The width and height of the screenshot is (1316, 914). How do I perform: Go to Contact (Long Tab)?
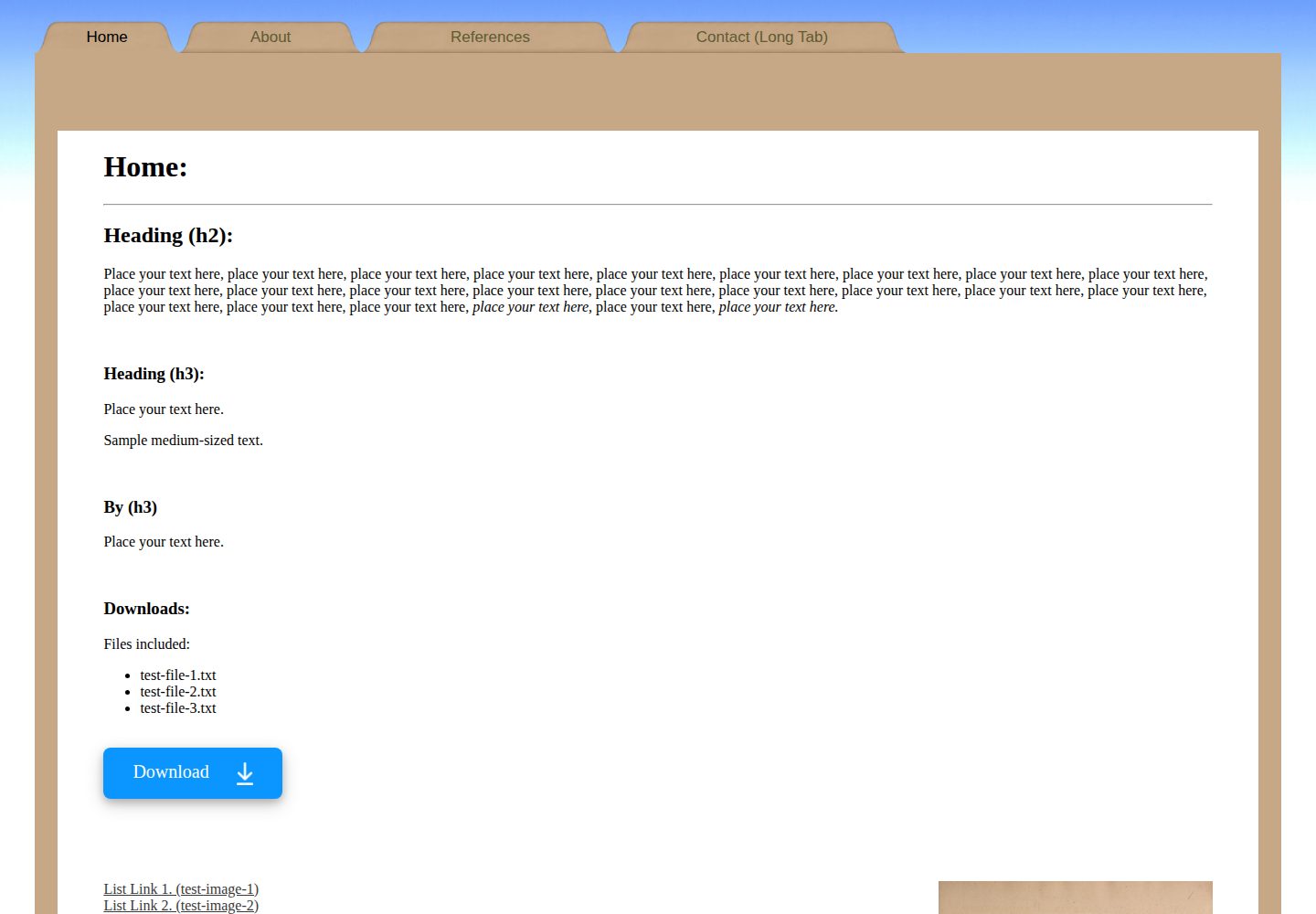(x=762, y=37)
